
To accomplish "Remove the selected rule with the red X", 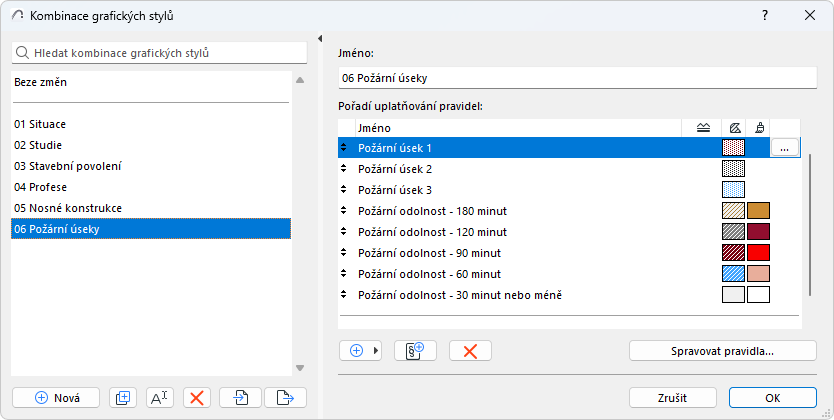I will 470,350.
